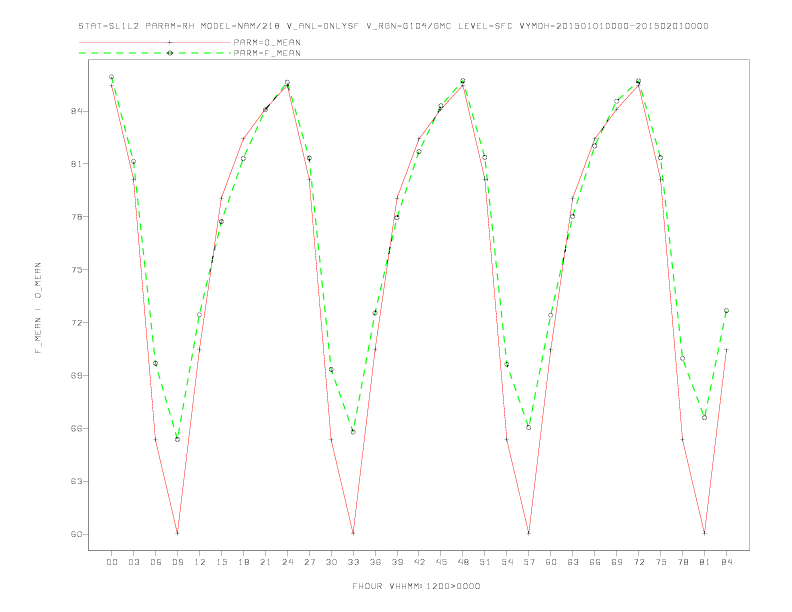Image resolution: width=792 pixels, height=612 pixels.
Task: Click x-axis hour label 00
Action: (x=112, y=562)
